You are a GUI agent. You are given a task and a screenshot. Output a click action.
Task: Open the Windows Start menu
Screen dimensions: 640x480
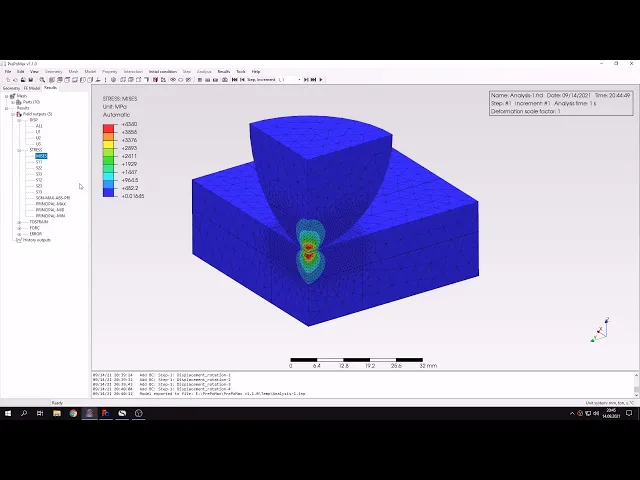(x=8, y=413)
